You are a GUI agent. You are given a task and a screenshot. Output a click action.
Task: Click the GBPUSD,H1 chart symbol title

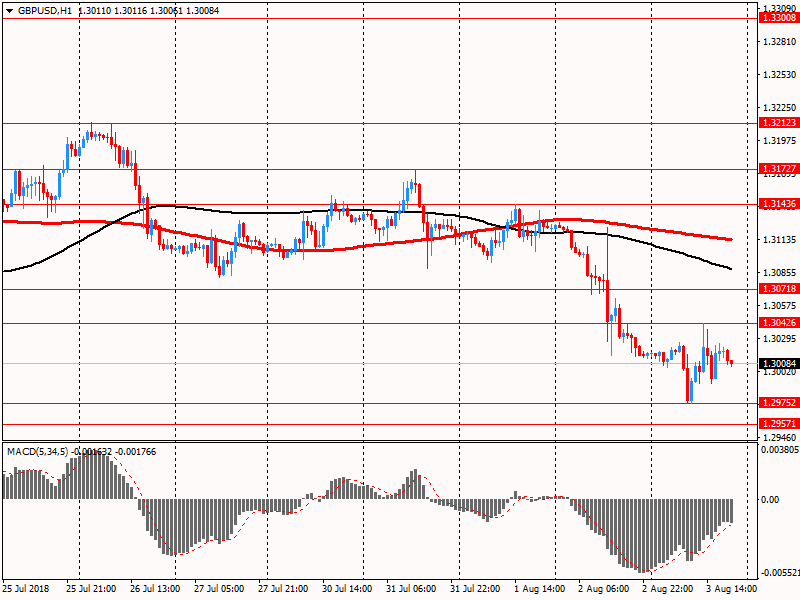[x=44, y=10]
